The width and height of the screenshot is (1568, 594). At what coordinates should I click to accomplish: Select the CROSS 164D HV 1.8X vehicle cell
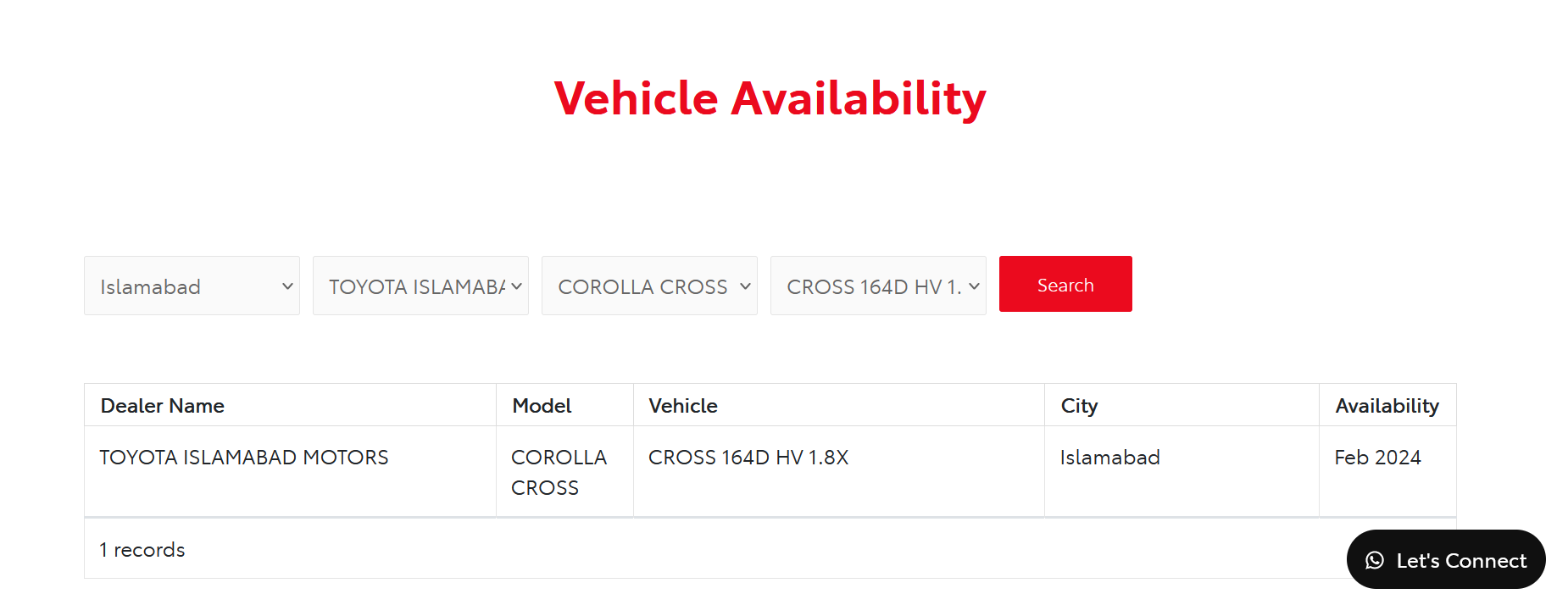coord(839,471)
